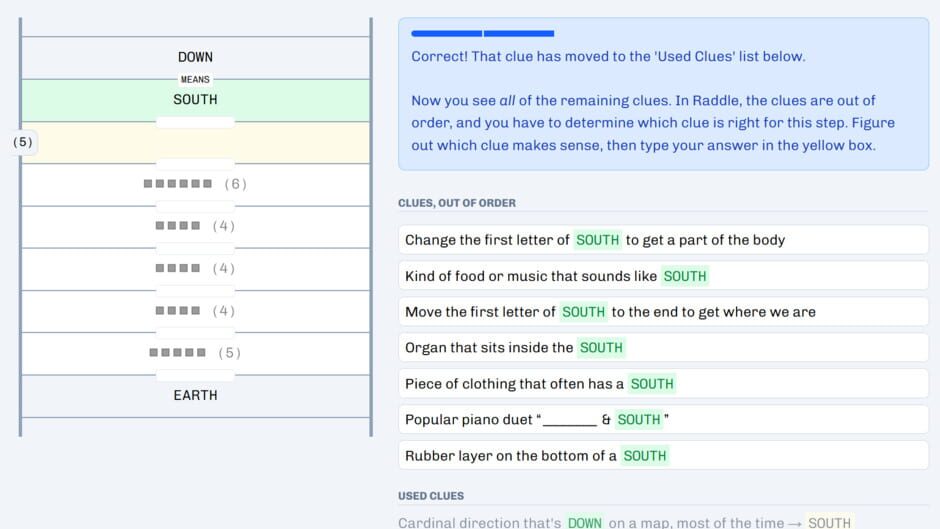Select the 'Organ that sits inside' clue

(663, 348)
